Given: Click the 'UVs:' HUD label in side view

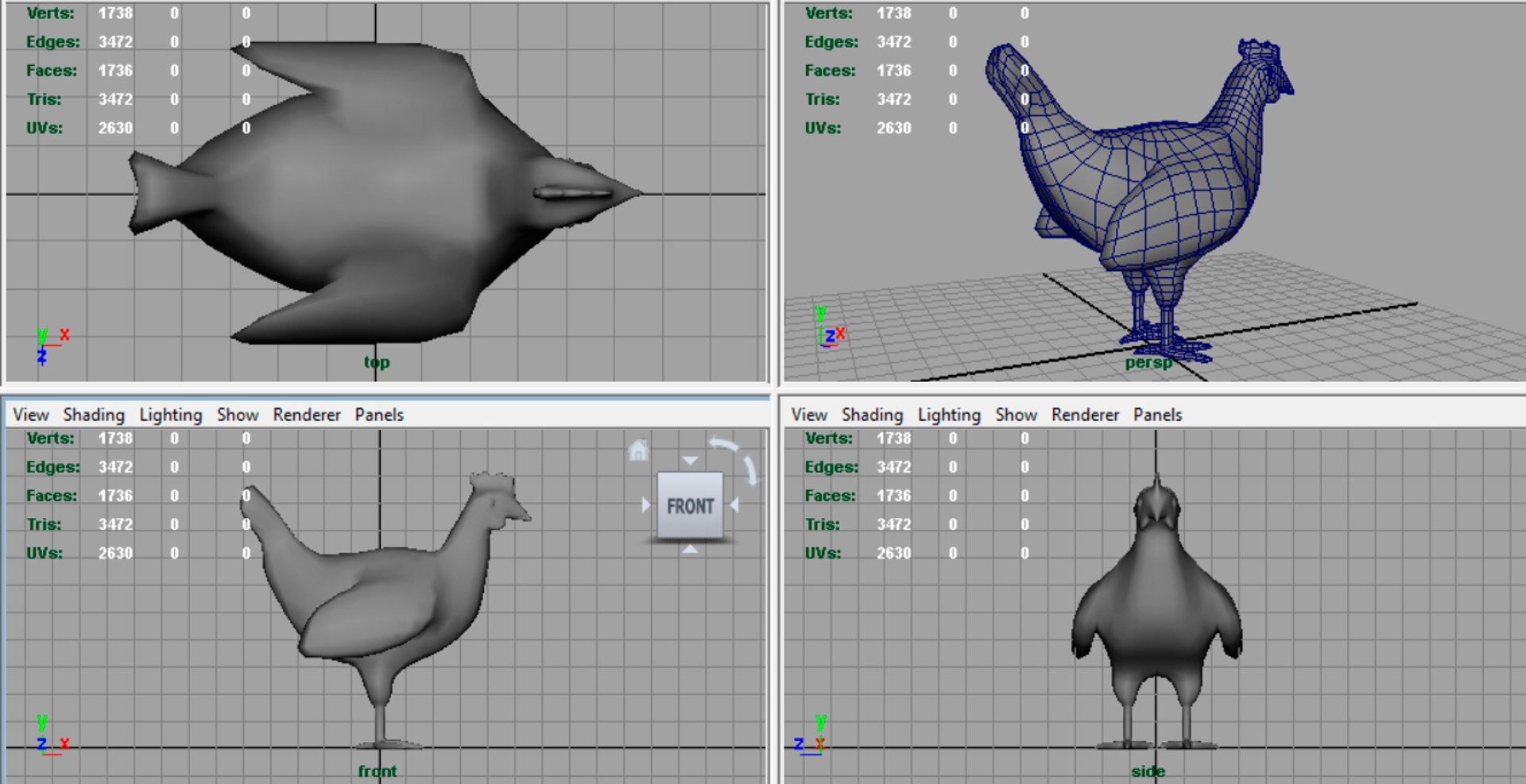Looking at the screenshot, I should point(823,553).
